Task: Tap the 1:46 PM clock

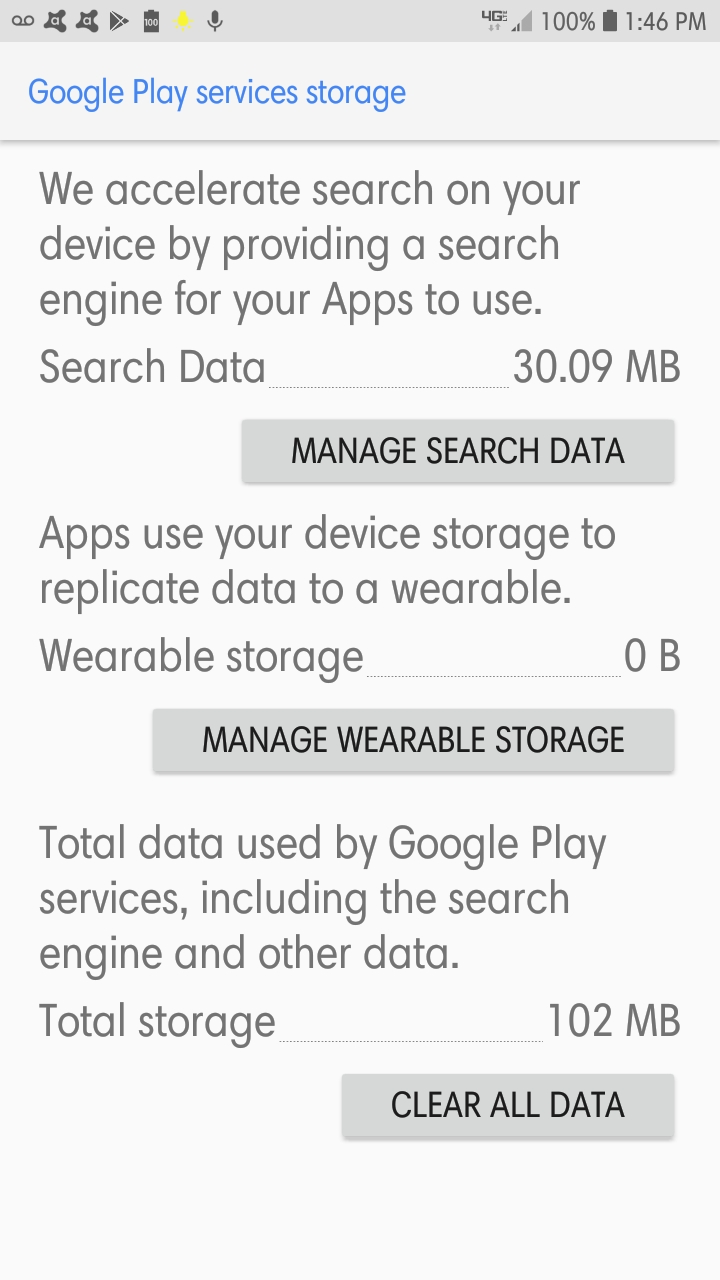Action: pos(666,21)
